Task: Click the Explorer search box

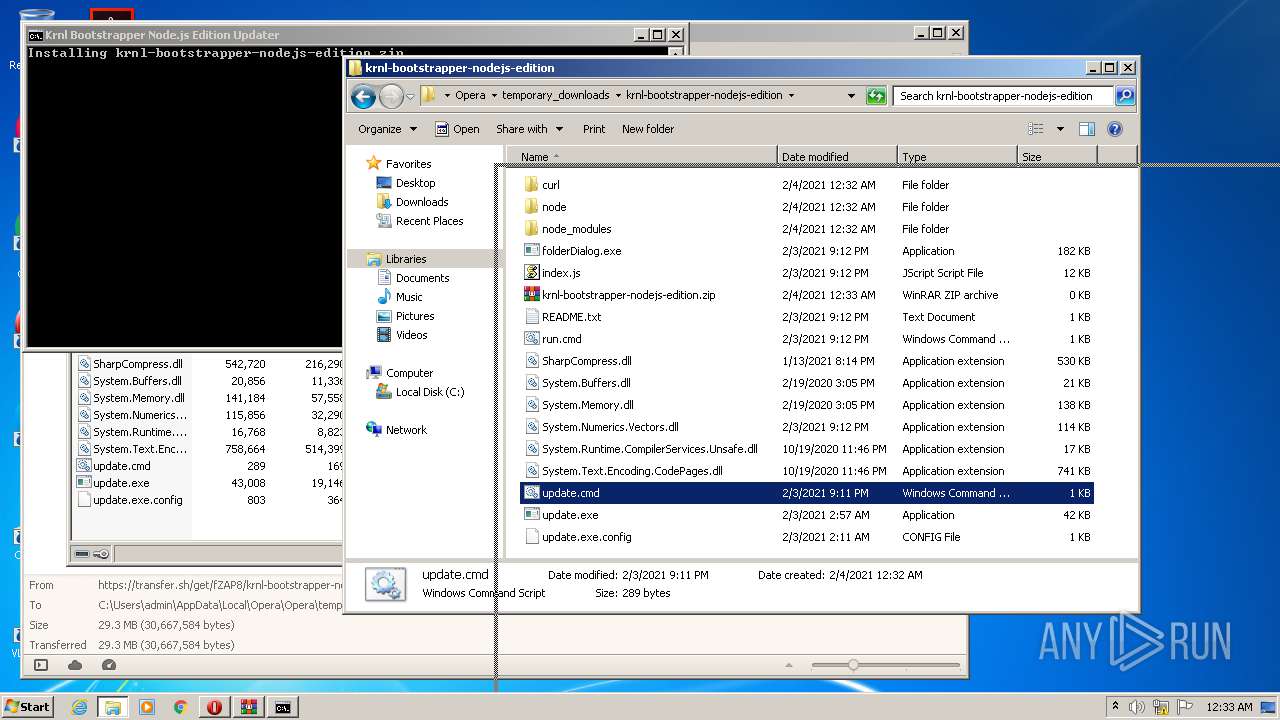Action: tap(1003, 96)
